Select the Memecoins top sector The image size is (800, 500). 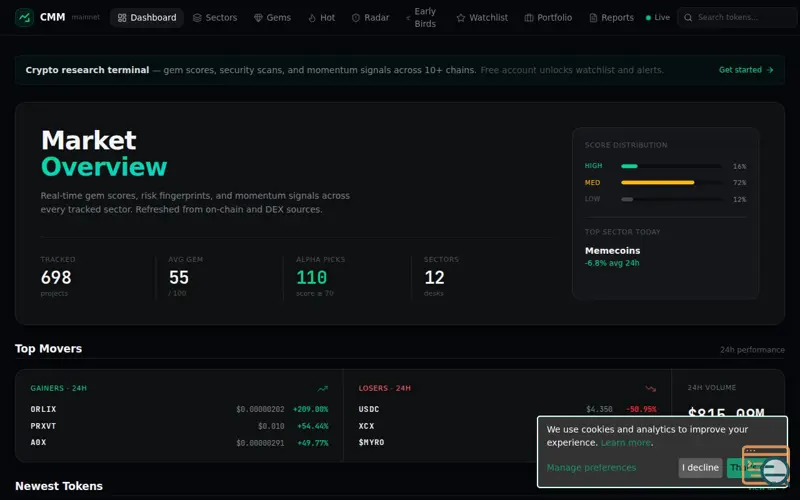click(612, 251)
